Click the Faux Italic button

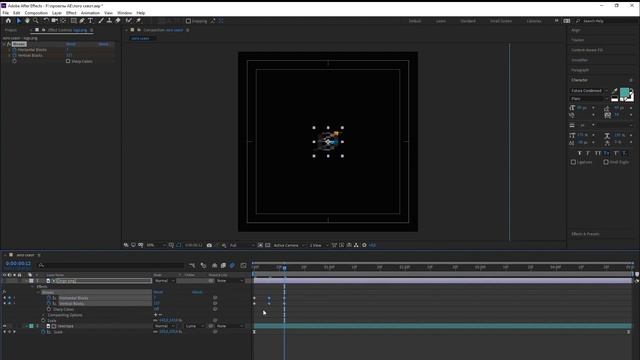click(588, 153)
